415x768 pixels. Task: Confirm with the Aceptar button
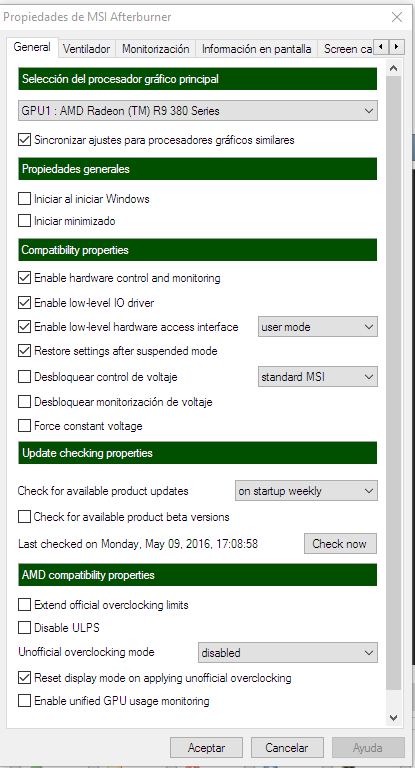(x=206, y=748)
